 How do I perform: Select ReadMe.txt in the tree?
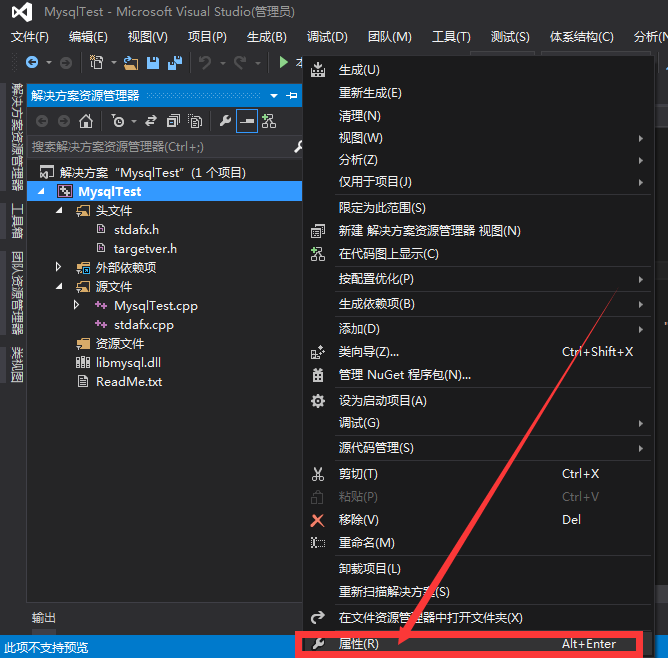[x=129, y=382]
